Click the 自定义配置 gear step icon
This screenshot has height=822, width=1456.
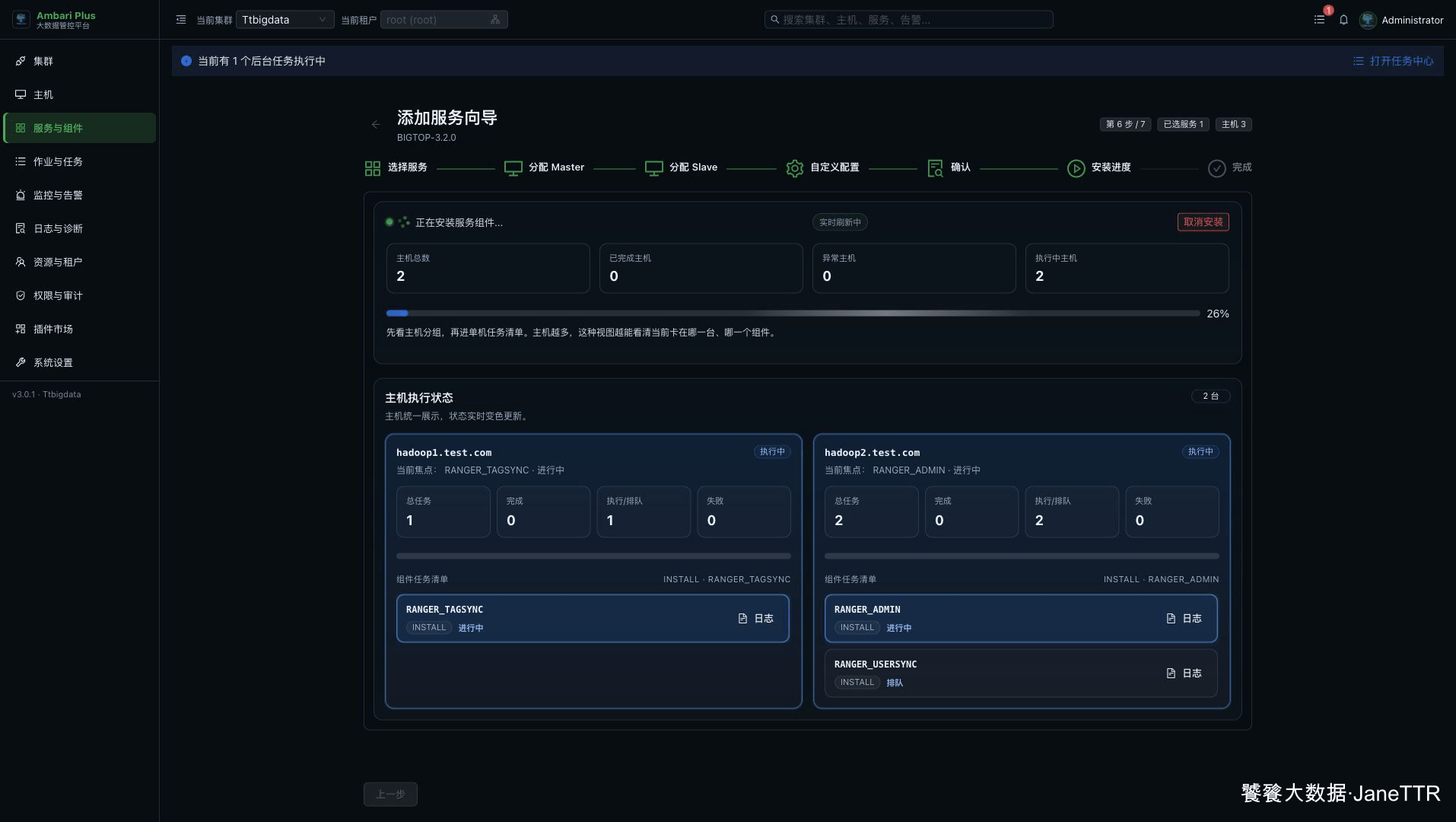[x=795, y=168]
